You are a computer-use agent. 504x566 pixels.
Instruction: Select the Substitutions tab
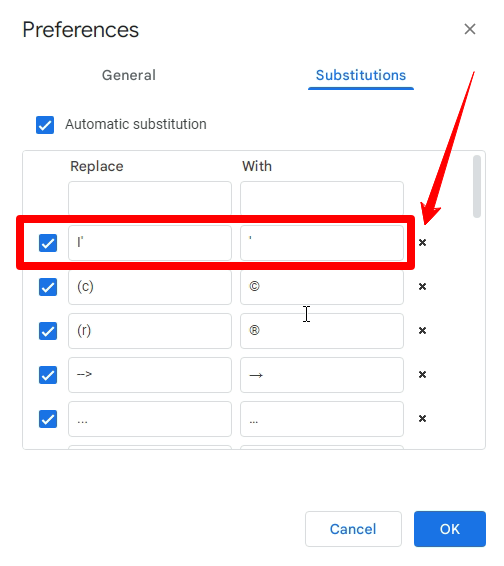coord(361,75)
